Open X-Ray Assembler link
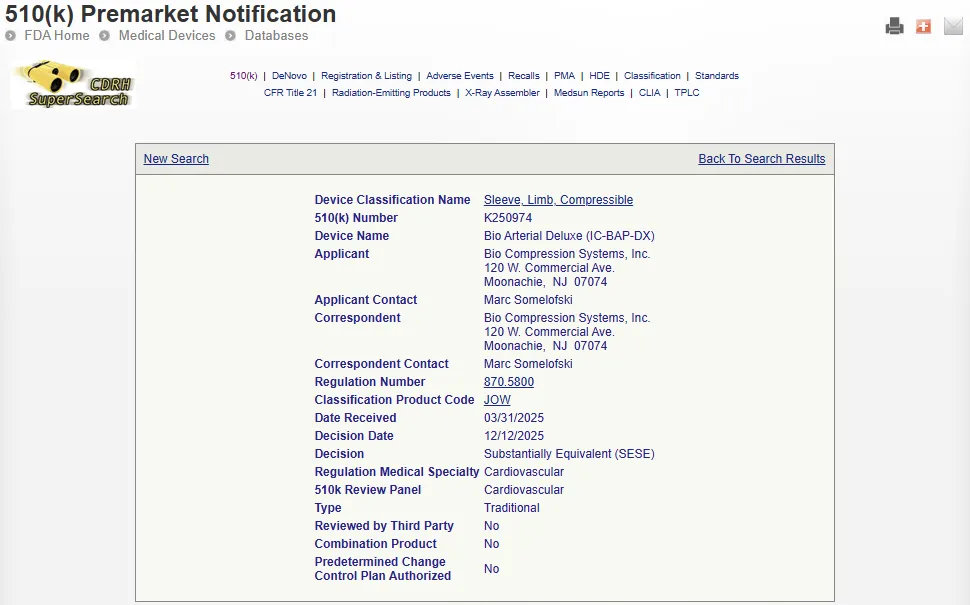The height and width of the screenshot is (605, 970). pyautogui.click(x=502, y=93)
